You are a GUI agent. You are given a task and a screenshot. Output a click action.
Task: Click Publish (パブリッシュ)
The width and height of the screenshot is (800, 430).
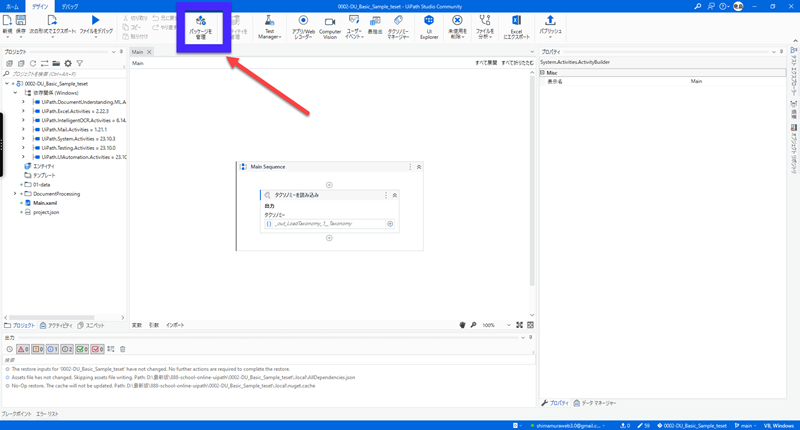coord(550,27)
